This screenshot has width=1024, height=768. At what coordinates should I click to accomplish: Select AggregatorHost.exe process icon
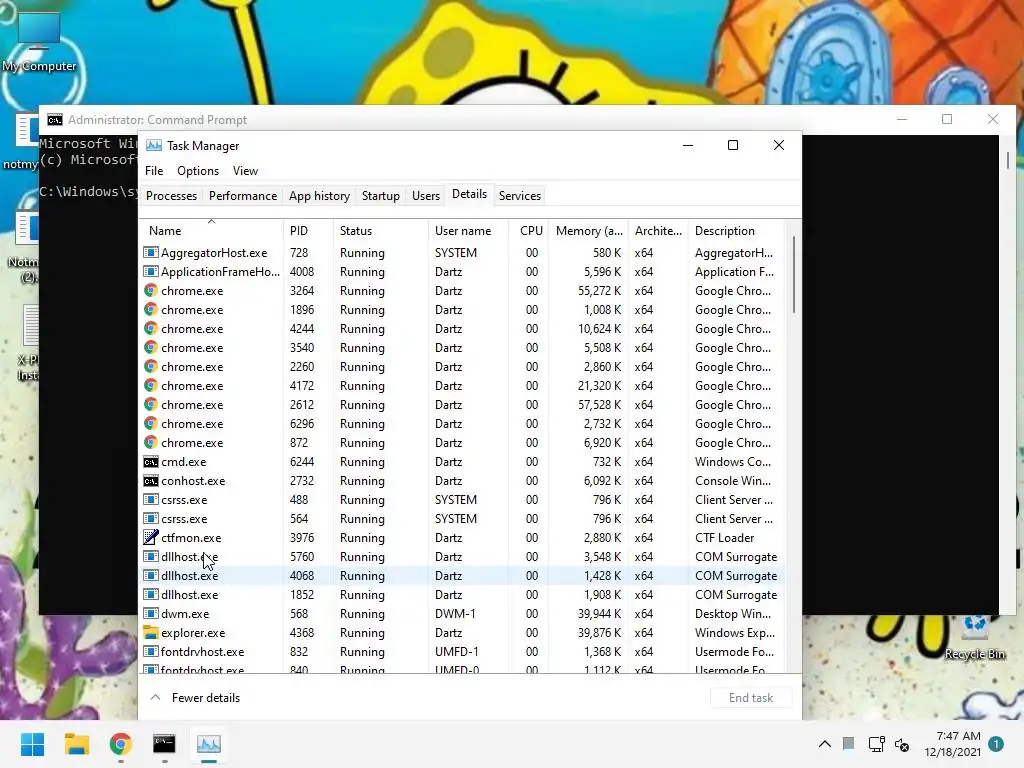[x=151, y=252]
